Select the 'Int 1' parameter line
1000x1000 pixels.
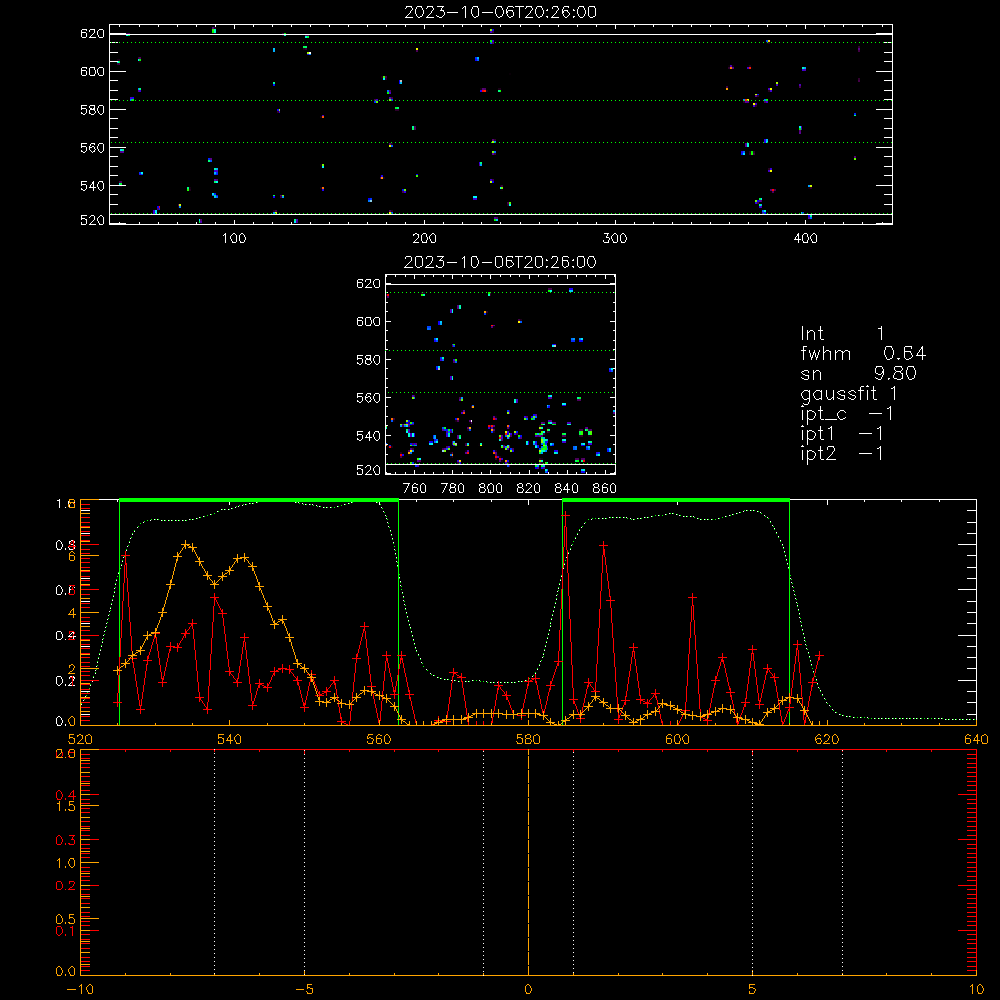842,334
